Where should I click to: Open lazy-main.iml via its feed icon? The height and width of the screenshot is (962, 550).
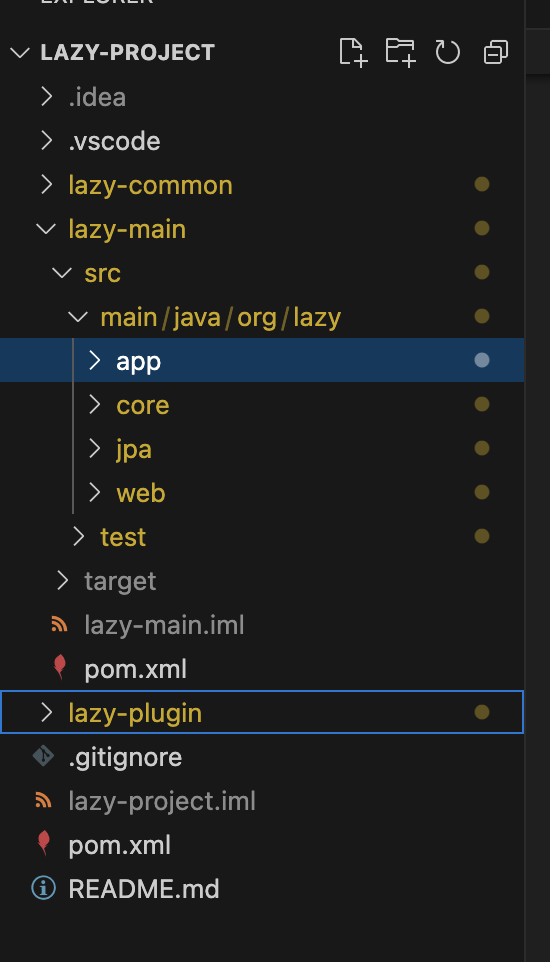[59, 625]
